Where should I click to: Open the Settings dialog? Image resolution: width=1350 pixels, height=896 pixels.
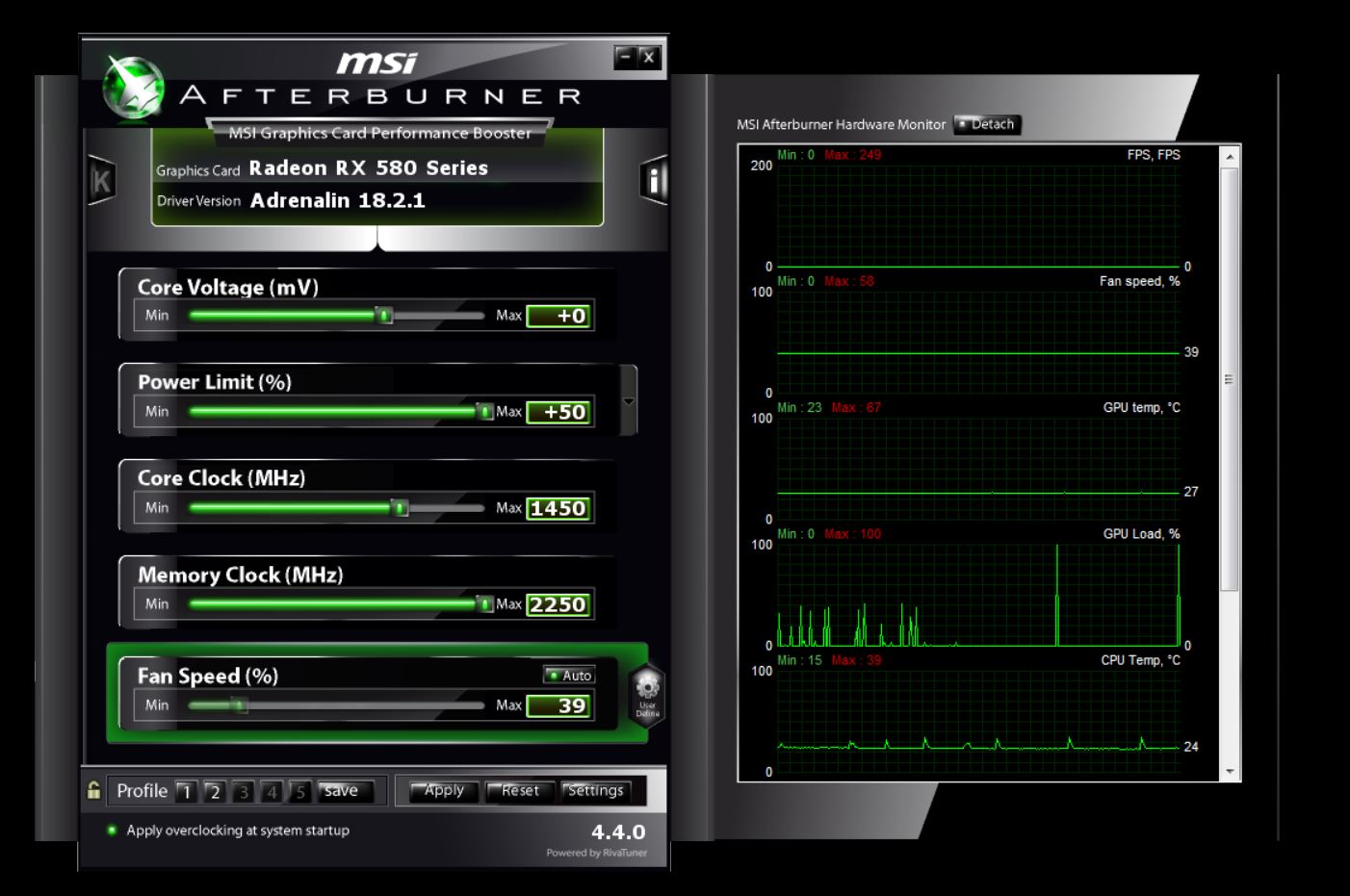[x=596, y=790]
